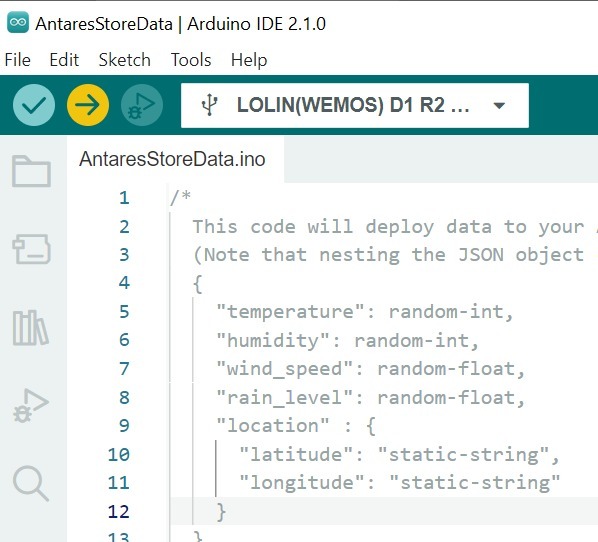
Task: Click "random-float" value on line 7
Action: click(446, 369)
